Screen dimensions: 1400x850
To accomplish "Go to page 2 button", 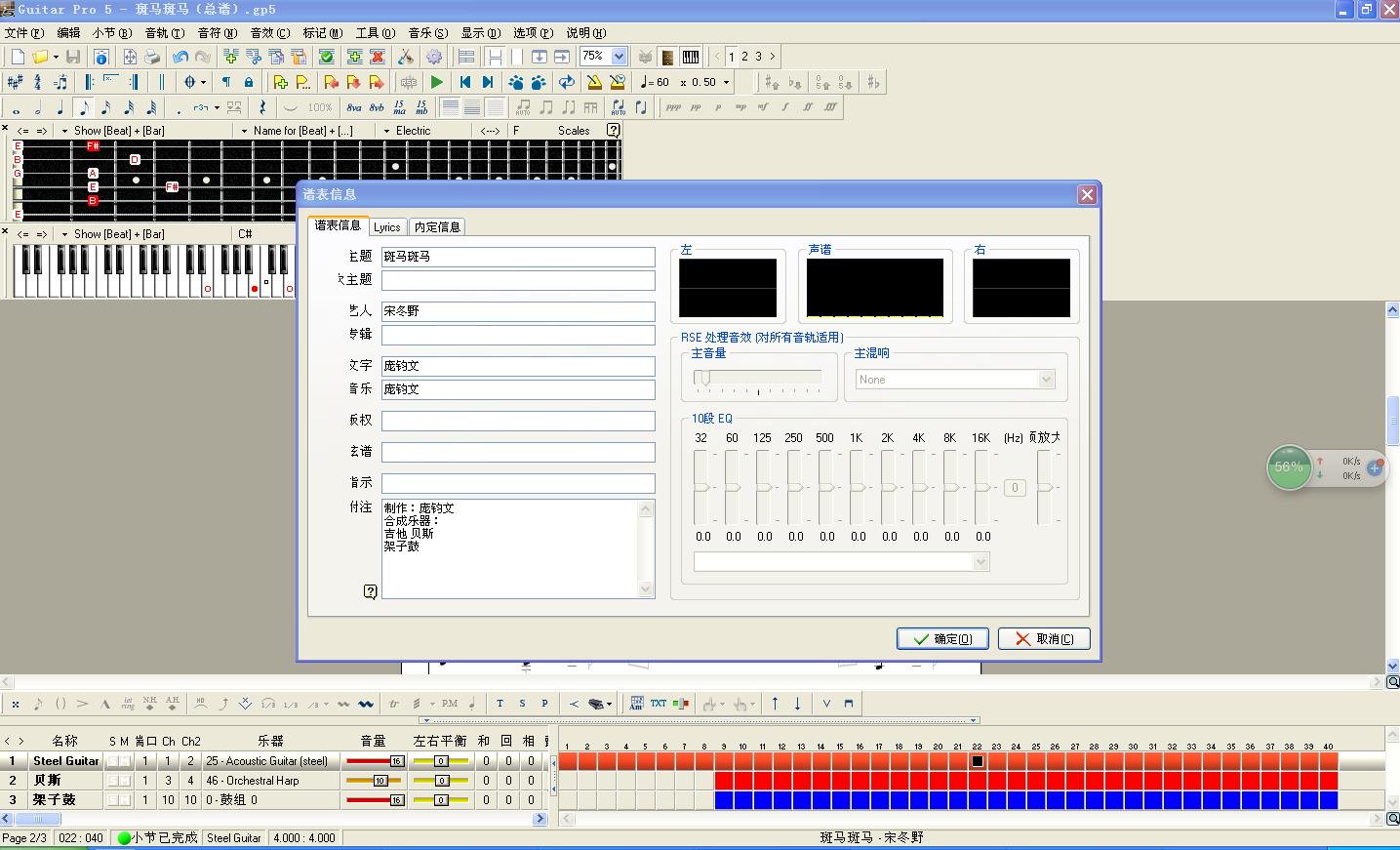I will 744,57.
